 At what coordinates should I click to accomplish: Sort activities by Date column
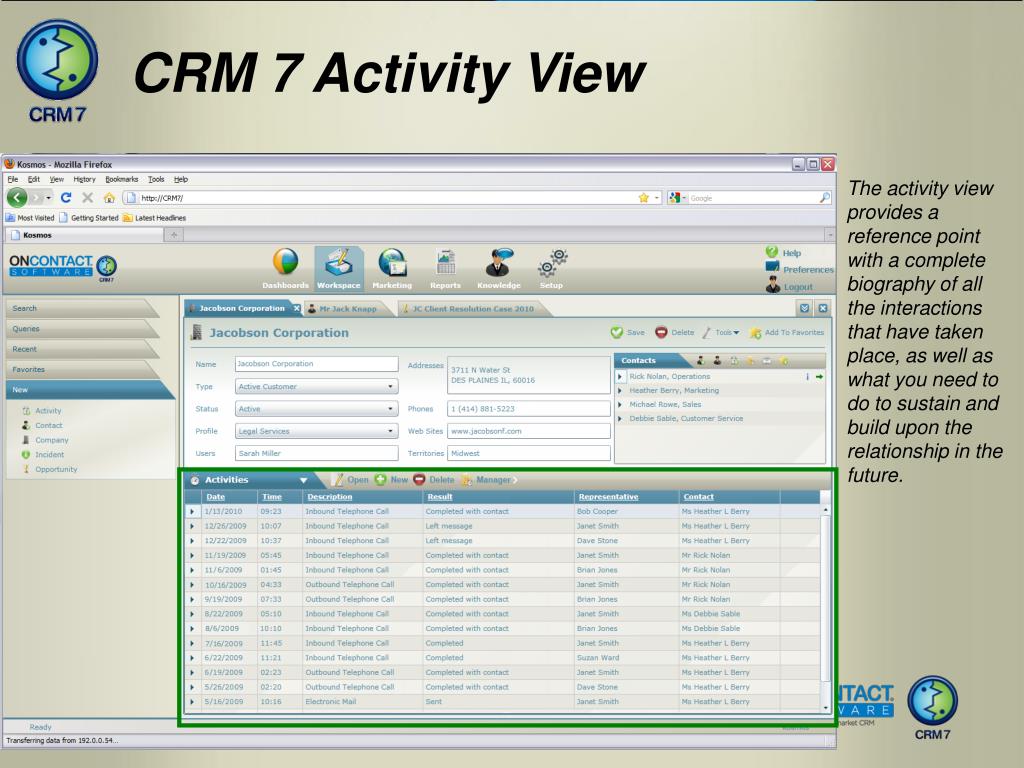click(216, 497)
